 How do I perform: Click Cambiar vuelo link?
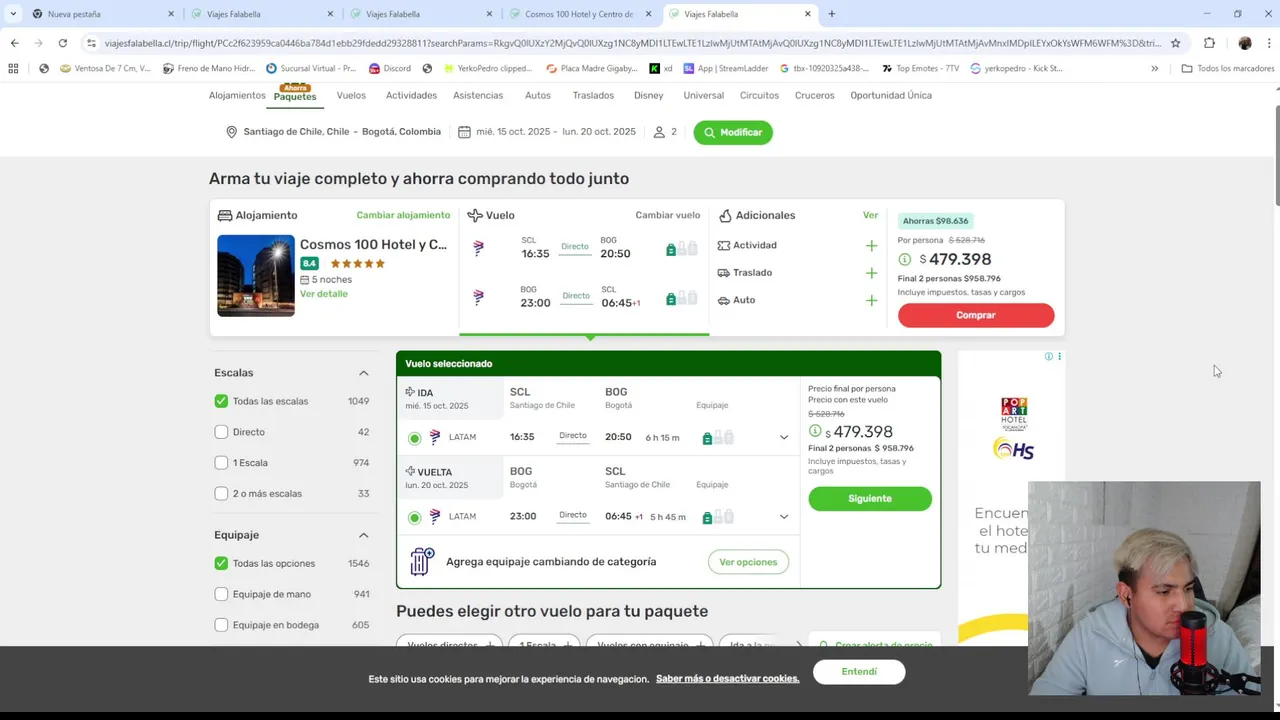(667, 215)
